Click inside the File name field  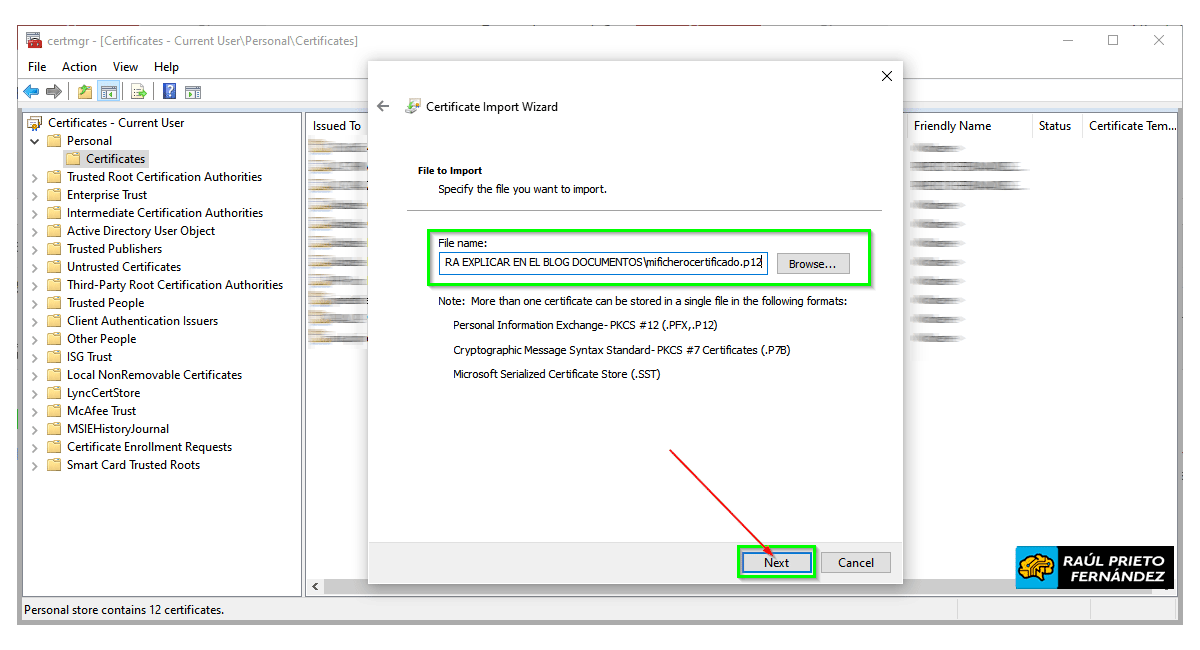603,264
